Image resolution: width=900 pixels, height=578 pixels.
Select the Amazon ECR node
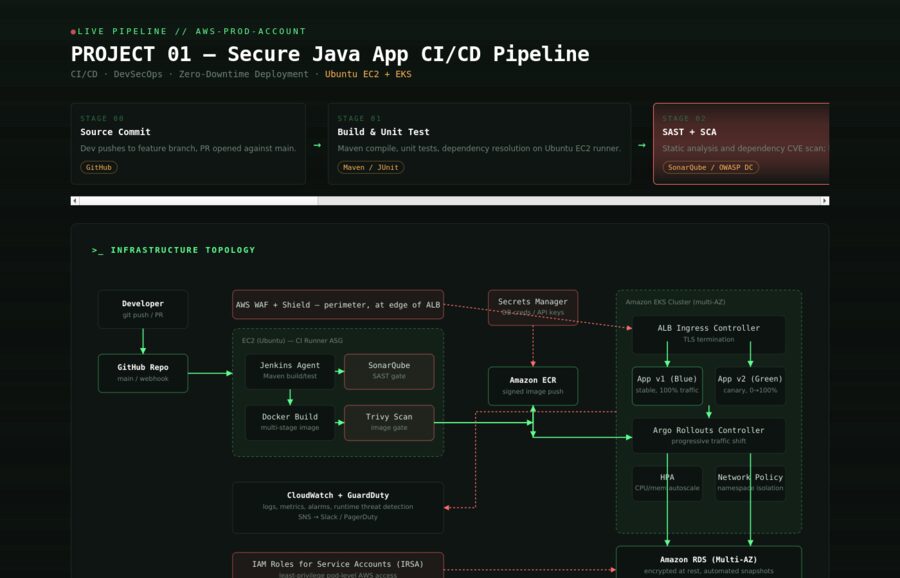click(533, 386)
